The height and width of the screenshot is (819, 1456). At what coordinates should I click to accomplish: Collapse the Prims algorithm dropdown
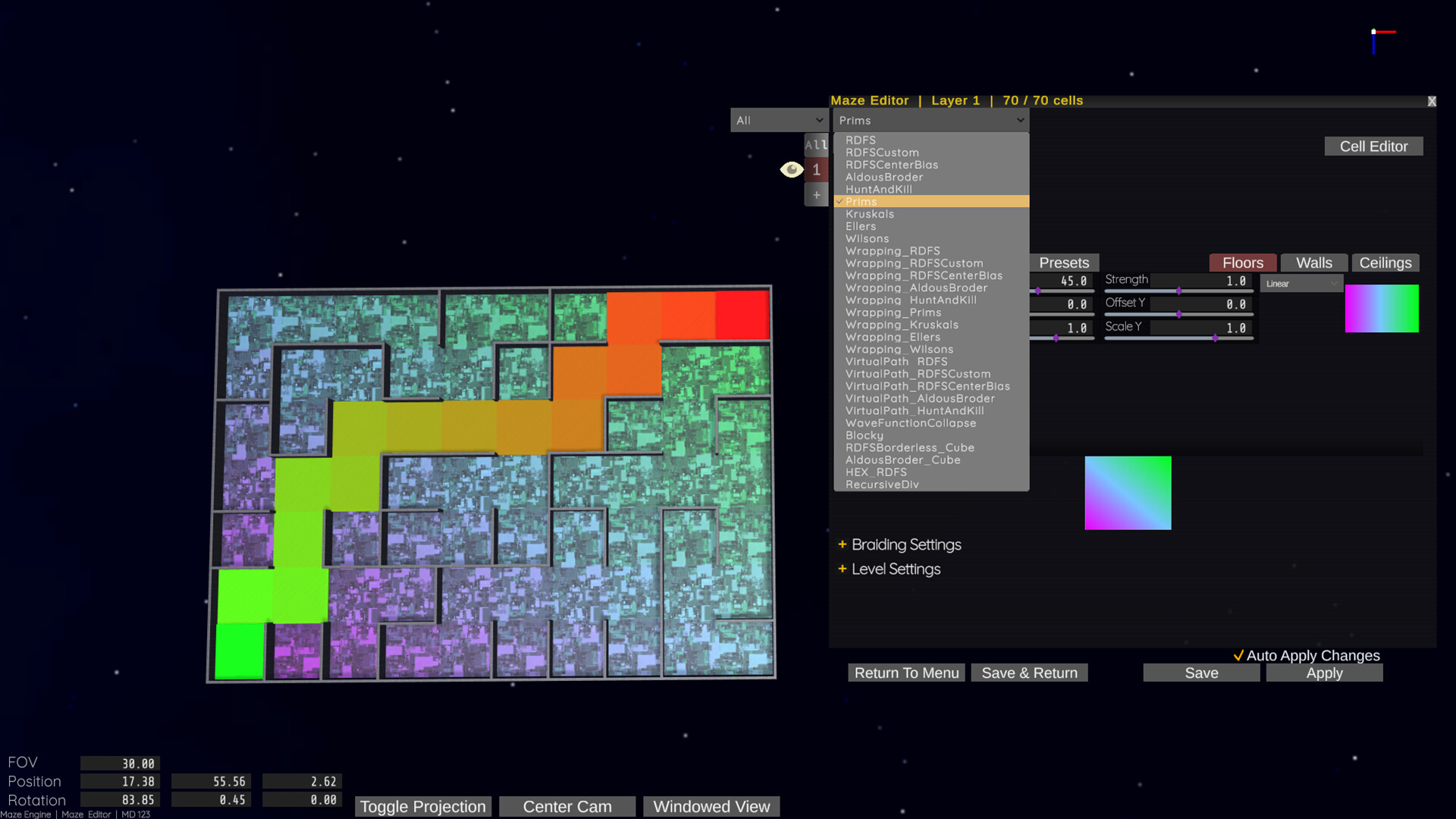click(930, 120)
